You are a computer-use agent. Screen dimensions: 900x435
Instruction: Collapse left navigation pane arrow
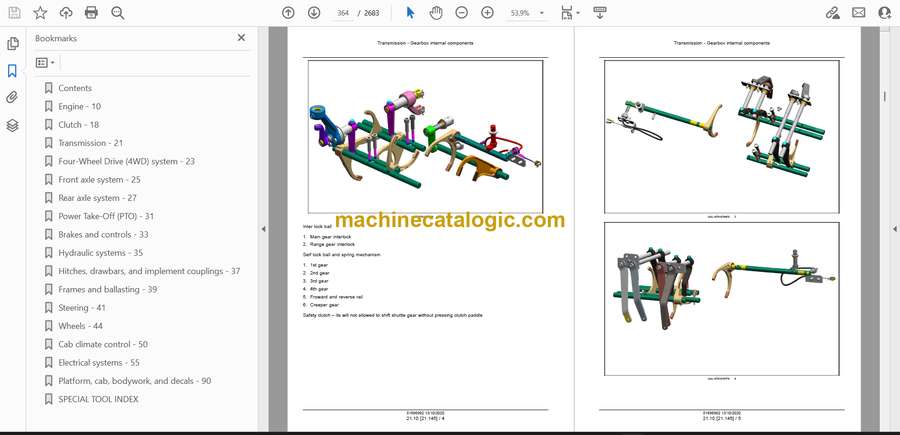point(263,229)
